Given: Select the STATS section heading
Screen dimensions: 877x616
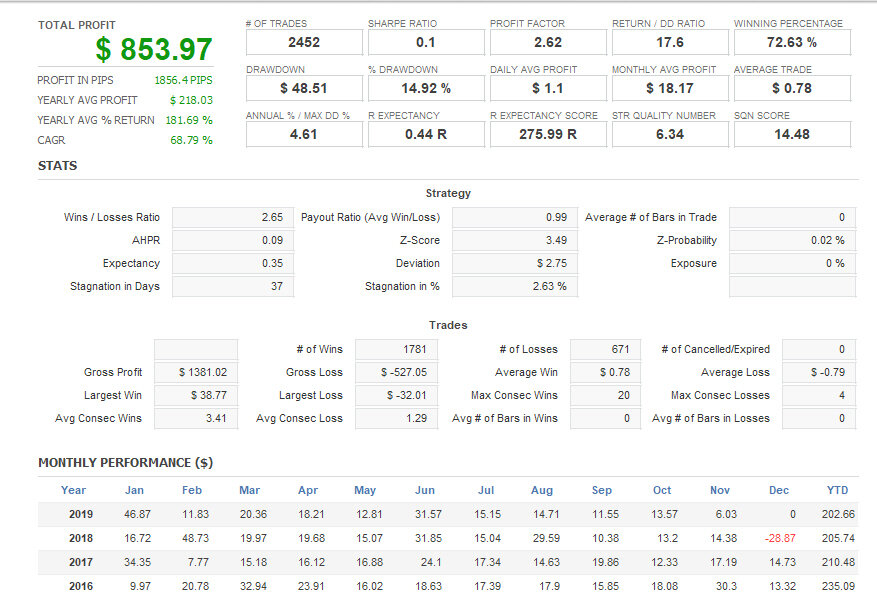Looking at the screenshot, I should [x=58, y=166].
